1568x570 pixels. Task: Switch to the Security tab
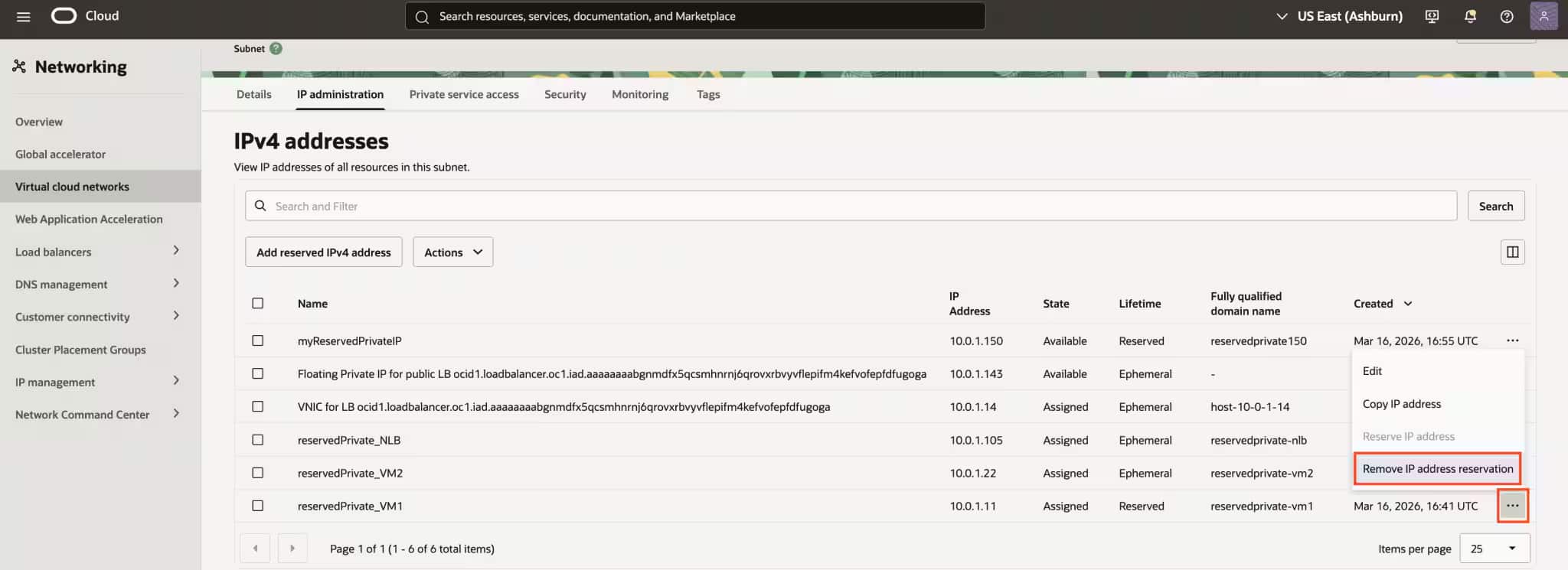click(x=565, y=94)
